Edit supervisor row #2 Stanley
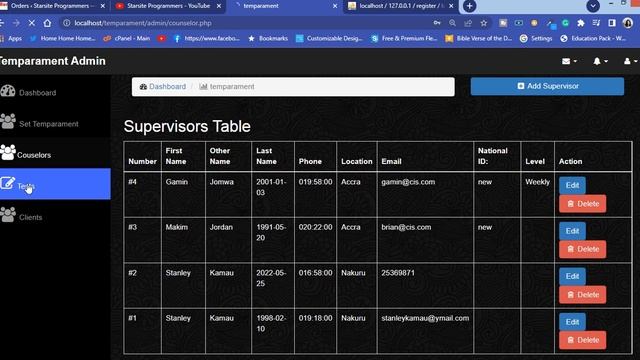The image size is (640, 360). pos(572,276)
